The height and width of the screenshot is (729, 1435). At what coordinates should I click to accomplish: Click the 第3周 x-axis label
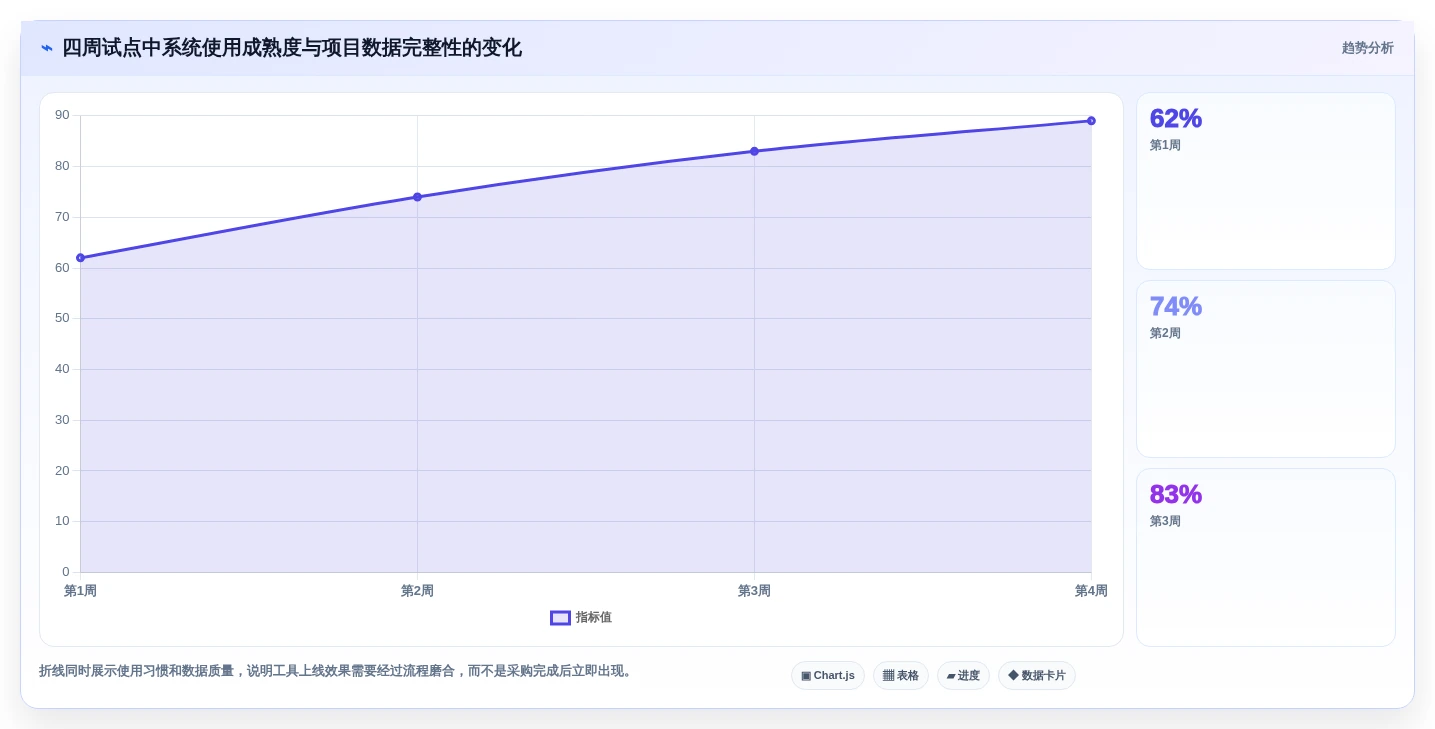click(754, 591)
